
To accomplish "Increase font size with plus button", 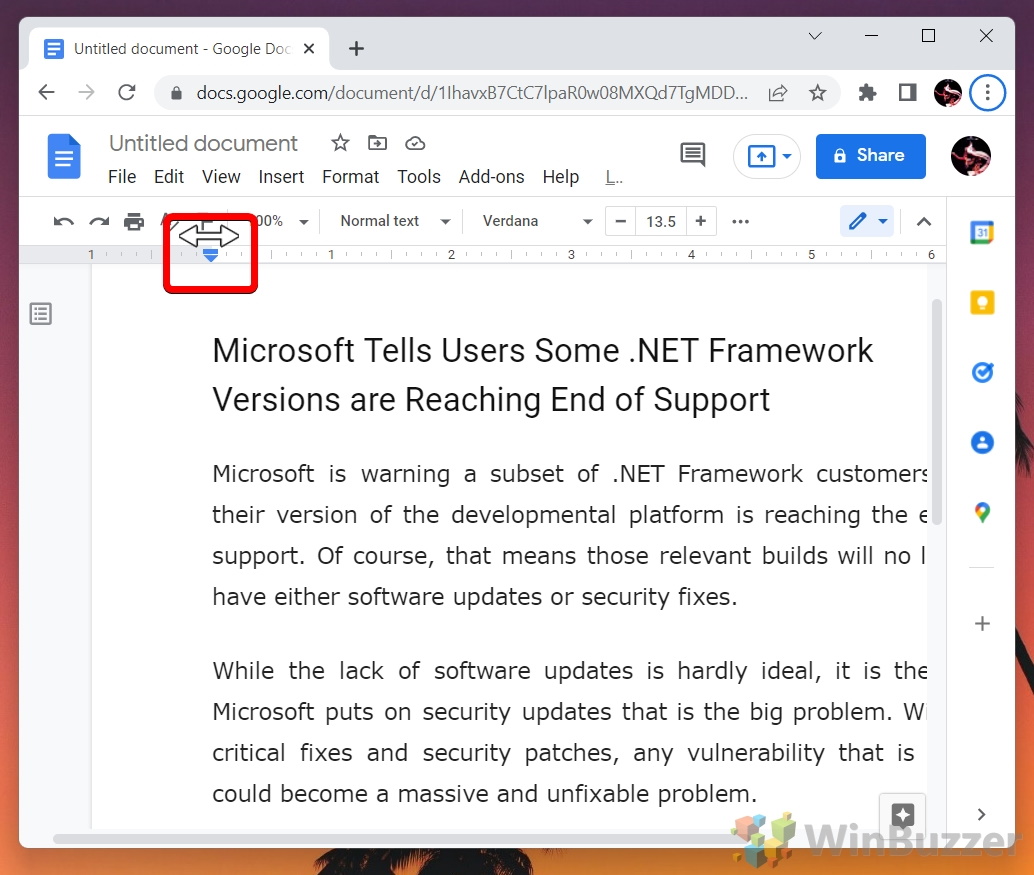I will click(x=701, y=221).
